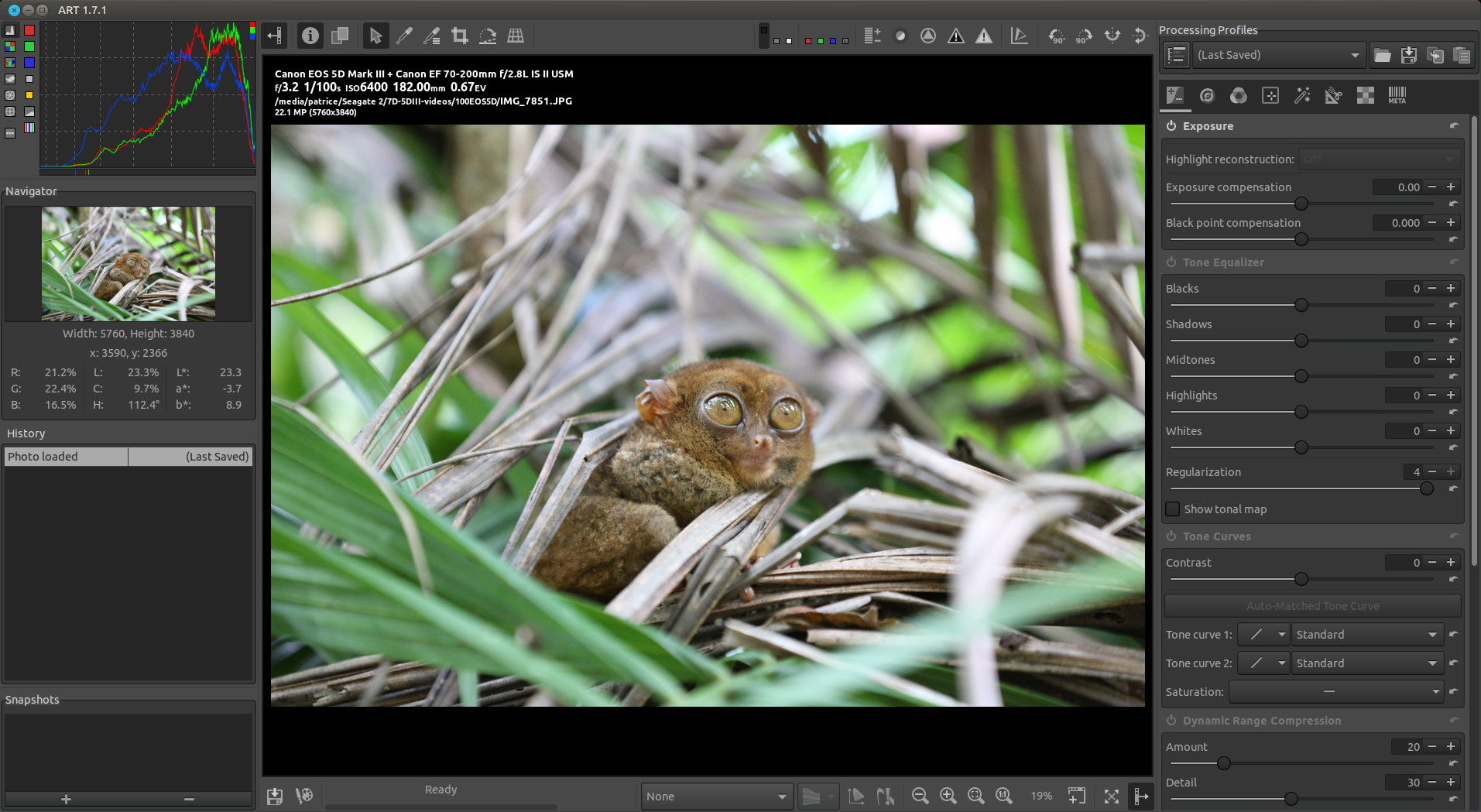Open the Color tab with overlapping circles
The image size is (1481, 812).
(x=1239, y=95)
